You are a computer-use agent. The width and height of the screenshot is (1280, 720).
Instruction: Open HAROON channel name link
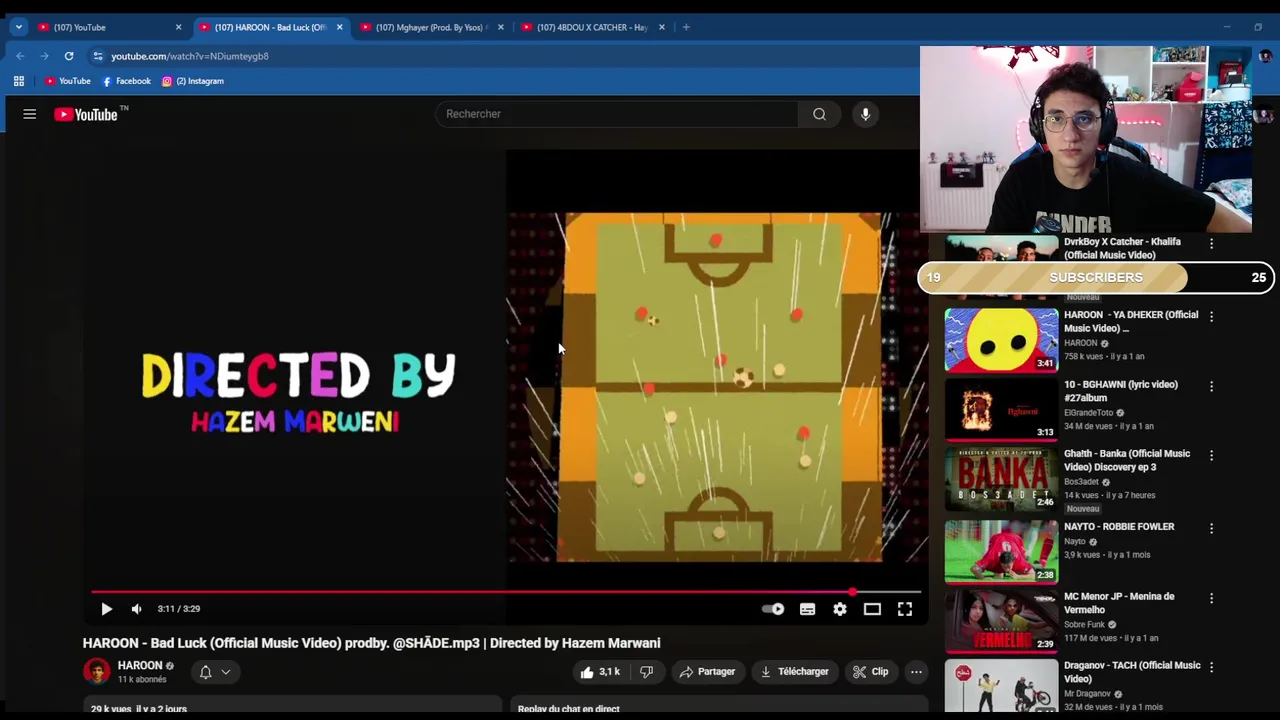tap(139, 665)
